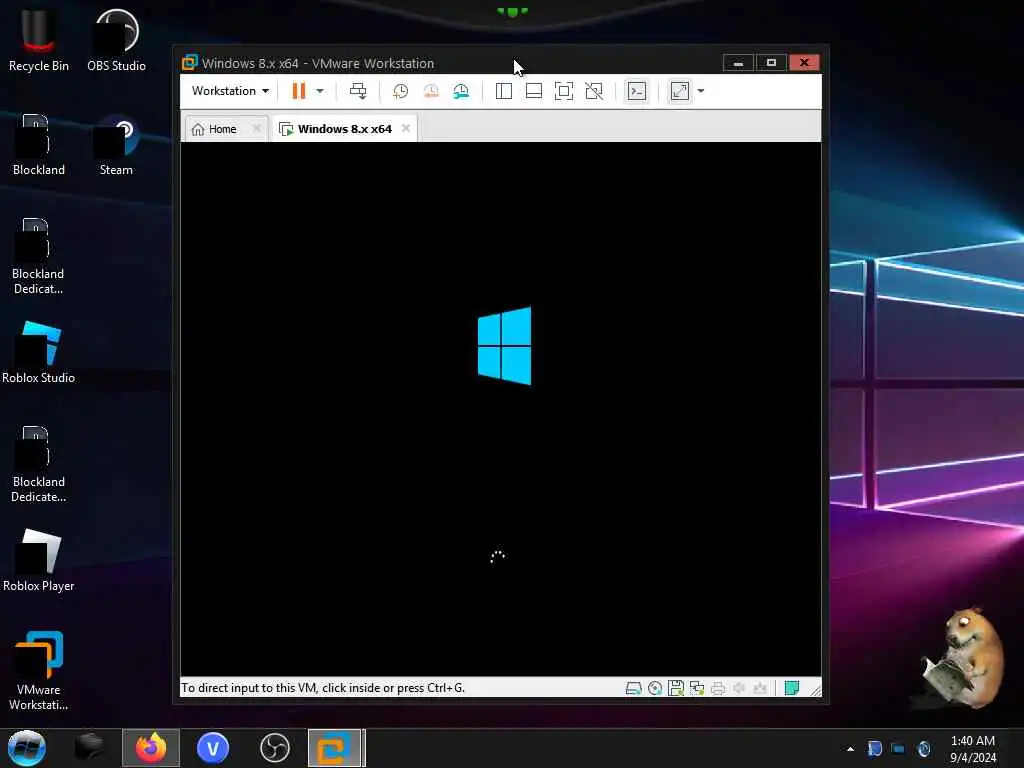Click the taskbar clock showing 1:40 AM
Screen dimensions: 1024x768
973,748
